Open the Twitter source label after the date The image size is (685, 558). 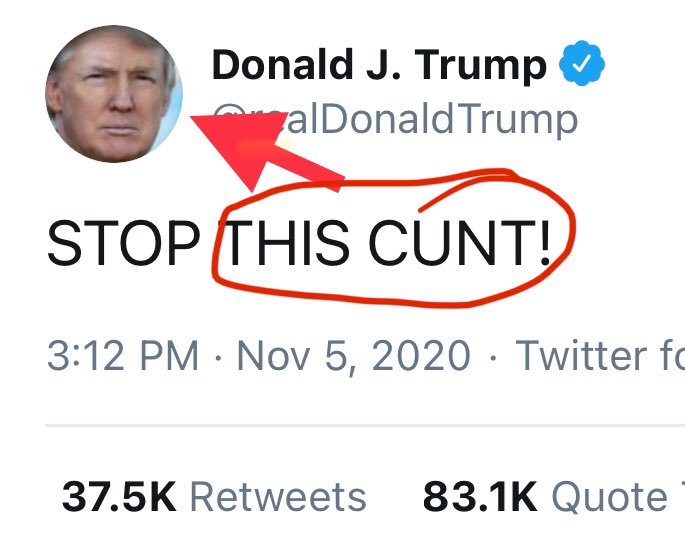click(x=600, y=355)
